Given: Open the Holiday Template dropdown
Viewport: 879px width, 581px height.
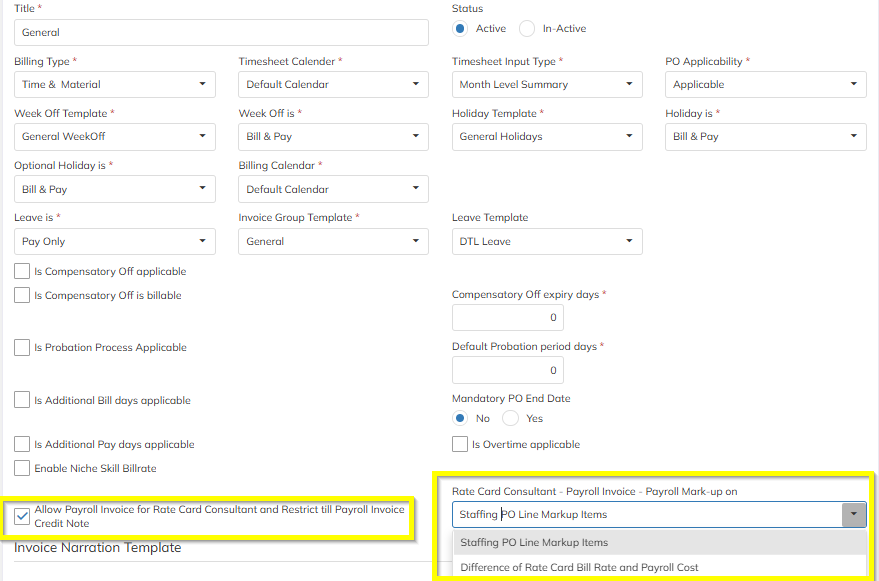Looking at the screenshot, I should click(546, 137).
